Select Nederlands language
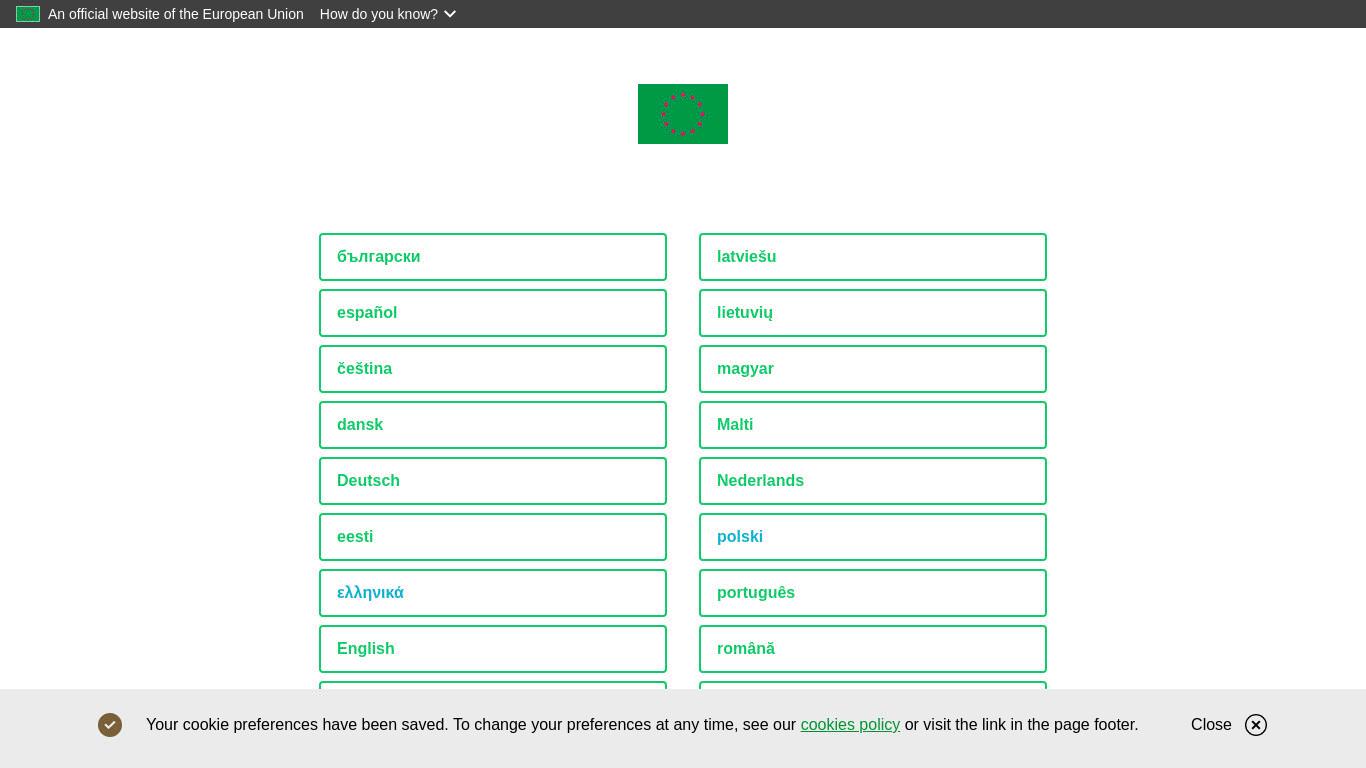 point(873,481)
